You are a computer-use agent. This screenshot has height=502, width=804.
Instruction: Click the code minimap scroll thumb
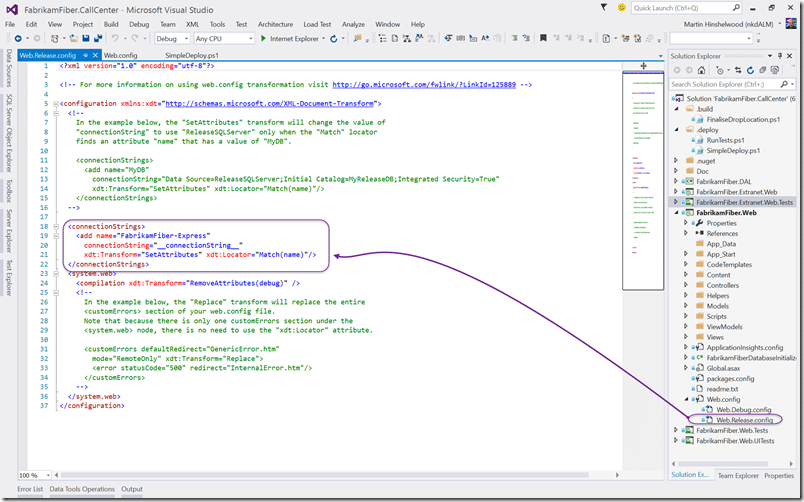[x=643, y=180]
